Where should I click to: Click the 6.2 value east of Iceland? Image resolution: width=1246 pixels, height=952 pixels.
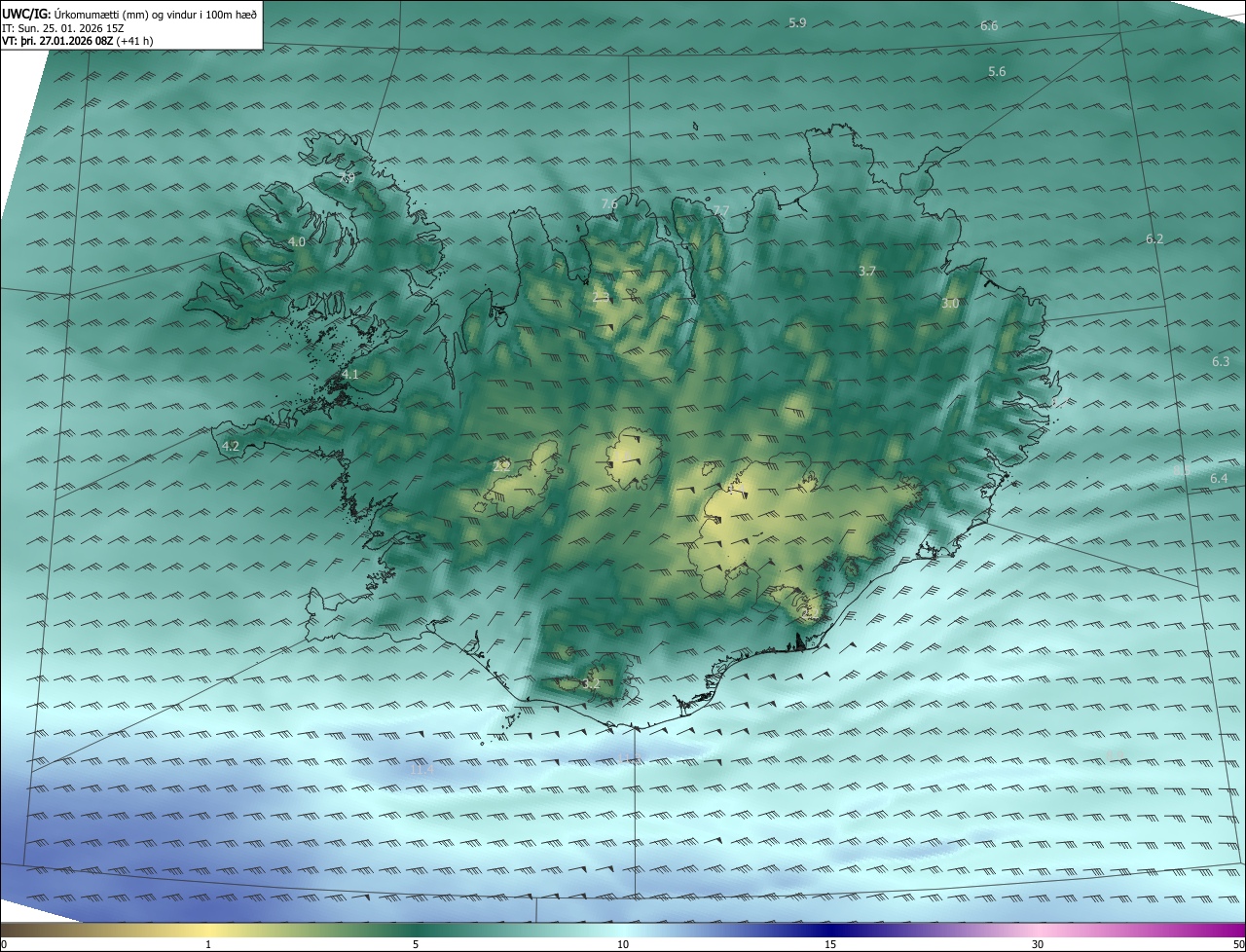pos(1154,239)
